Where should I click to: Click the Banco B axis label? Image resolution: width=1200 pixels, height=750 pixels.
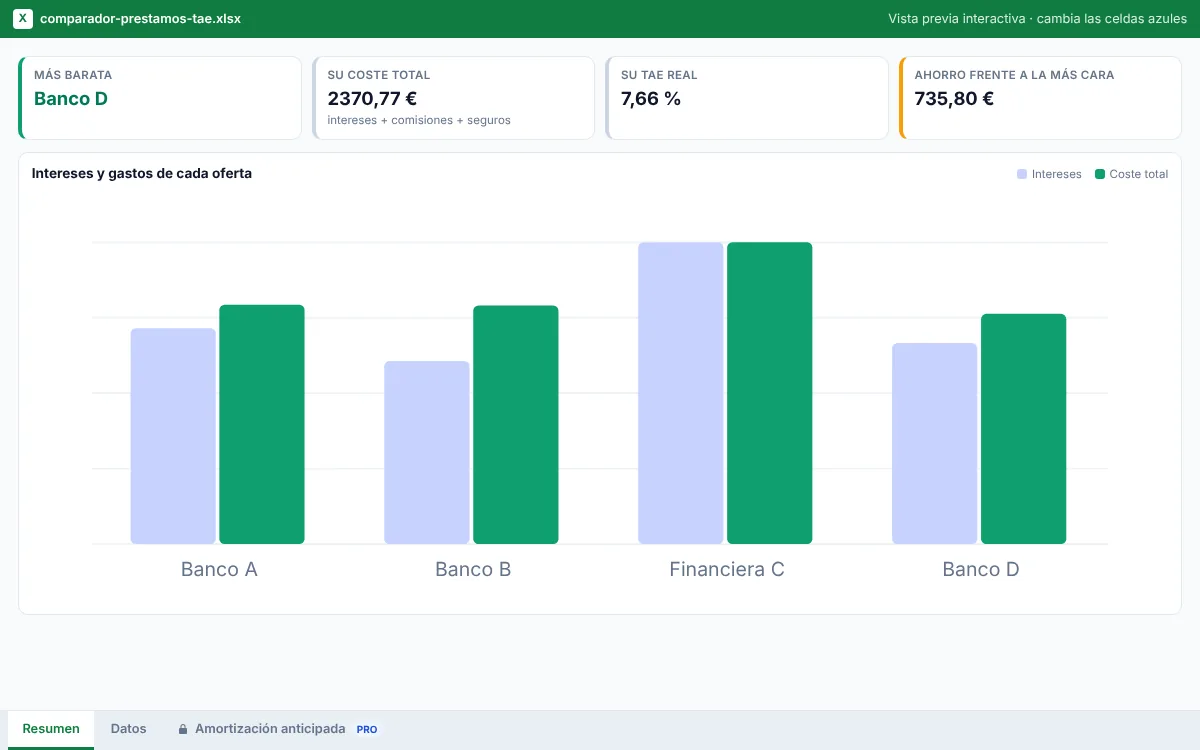point(473,570)
